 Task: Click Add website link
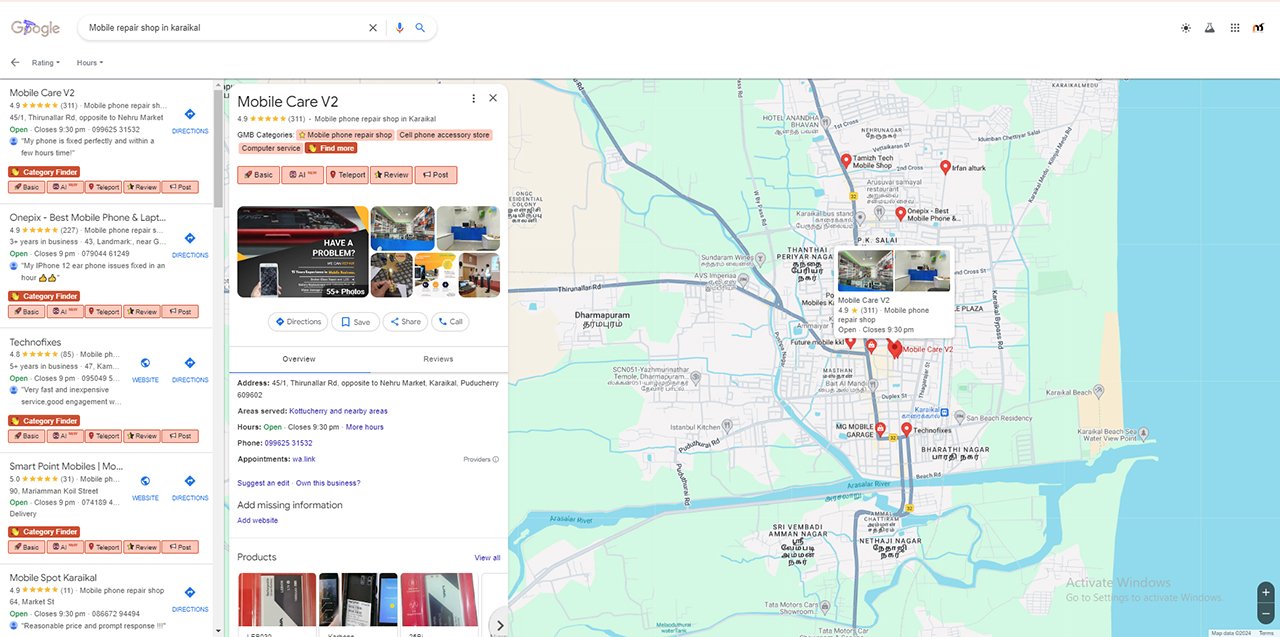point(258,520)
